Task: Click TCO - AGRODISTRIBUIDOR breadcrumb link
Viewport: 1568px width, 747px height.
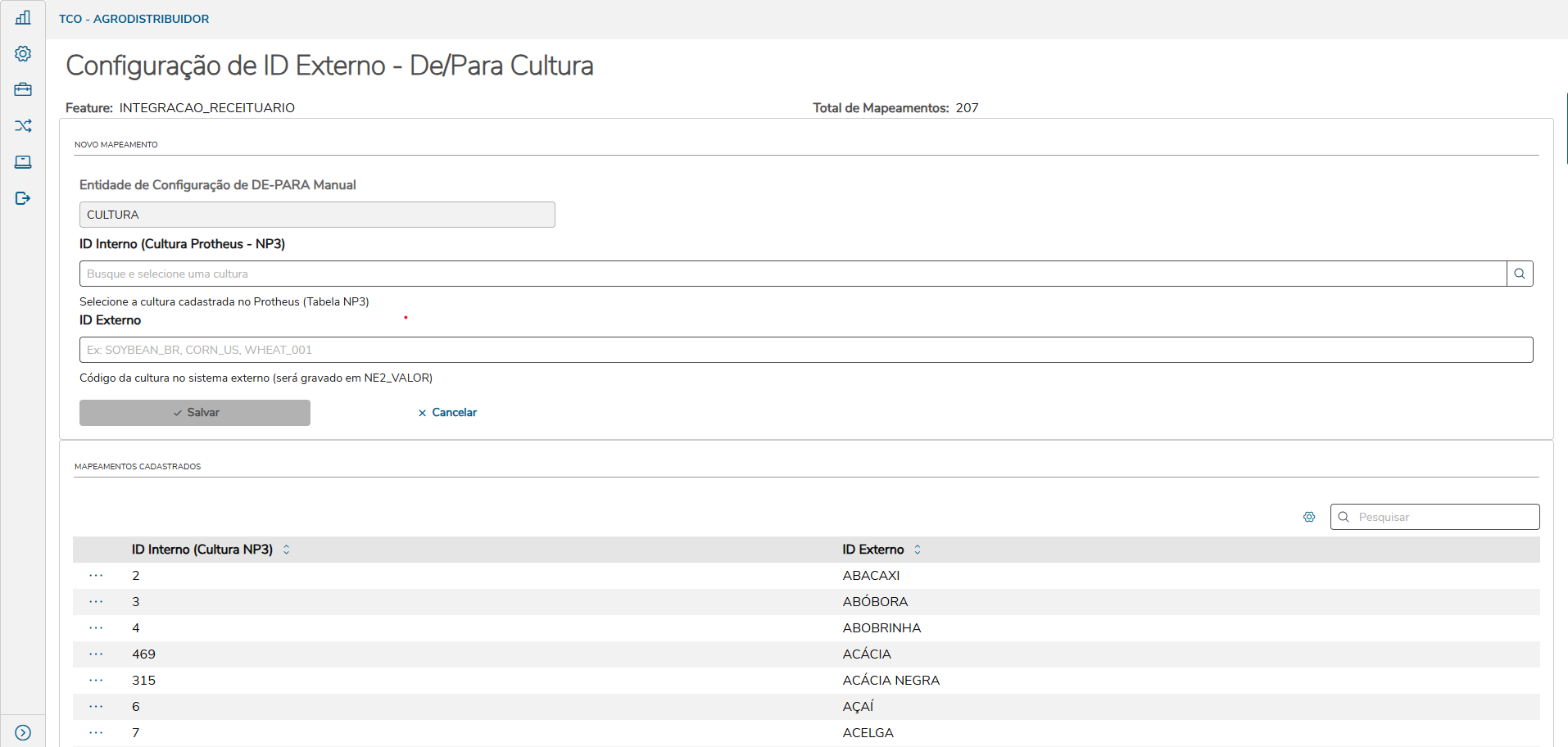Action: [x=134, y=19]
